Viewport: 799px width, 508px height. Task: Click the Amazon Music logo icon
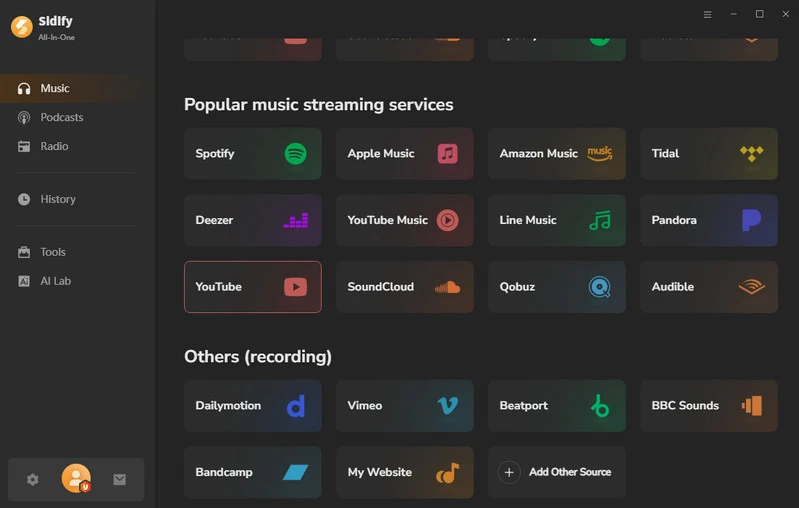pyautogui.click(x=600, y=153)
